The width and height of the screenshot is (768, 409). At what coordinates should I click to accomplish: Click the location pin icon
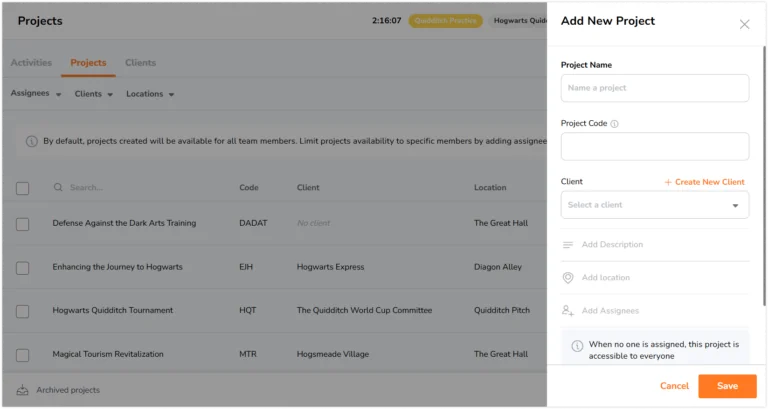pos(568,278)
